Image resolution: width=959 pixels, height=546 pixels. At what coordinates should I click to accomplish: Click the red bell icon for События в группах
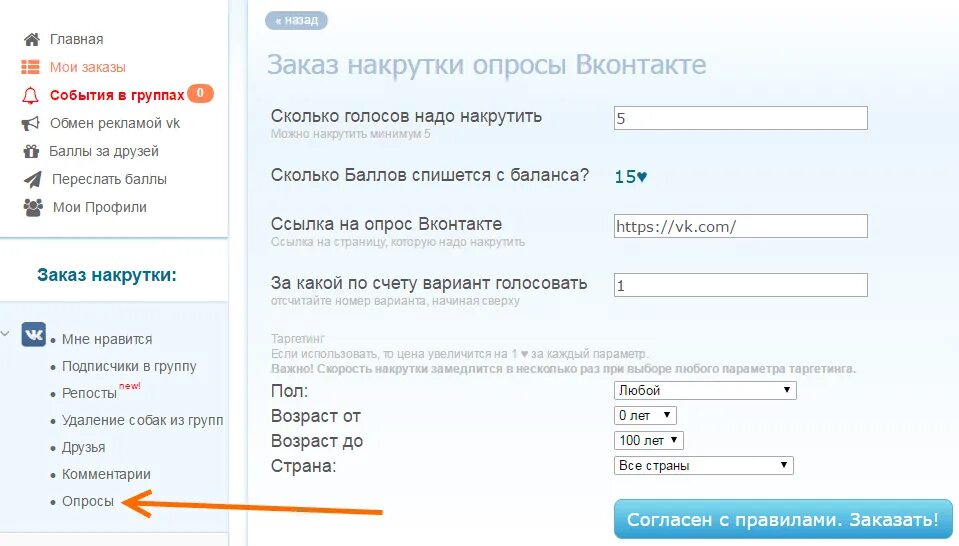(31, 95)
